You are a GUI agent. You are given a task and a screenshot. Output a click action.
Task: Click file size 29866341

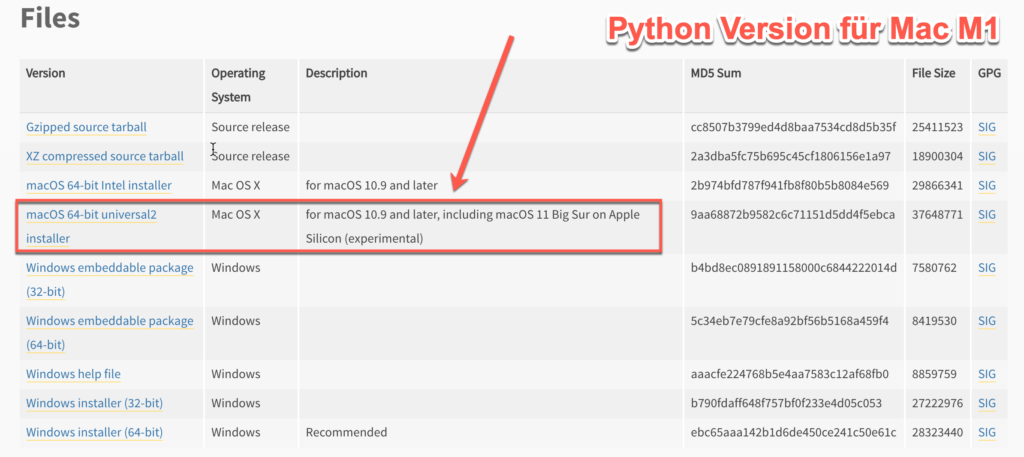coord(937,185)
